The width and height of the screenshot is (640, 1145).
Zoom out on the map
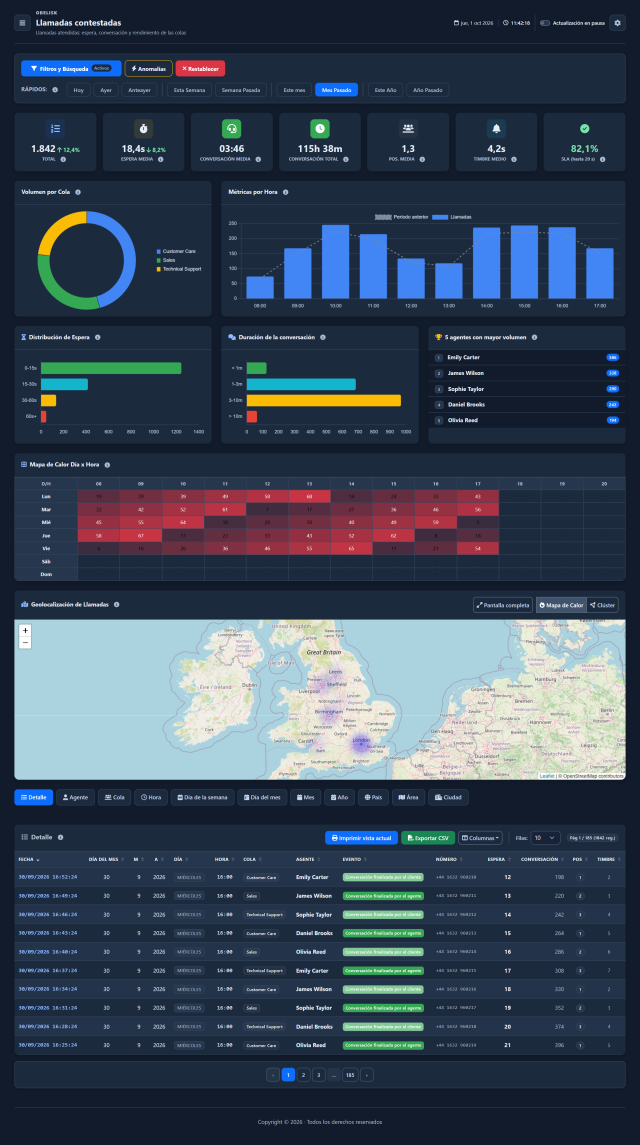[26, 643]
